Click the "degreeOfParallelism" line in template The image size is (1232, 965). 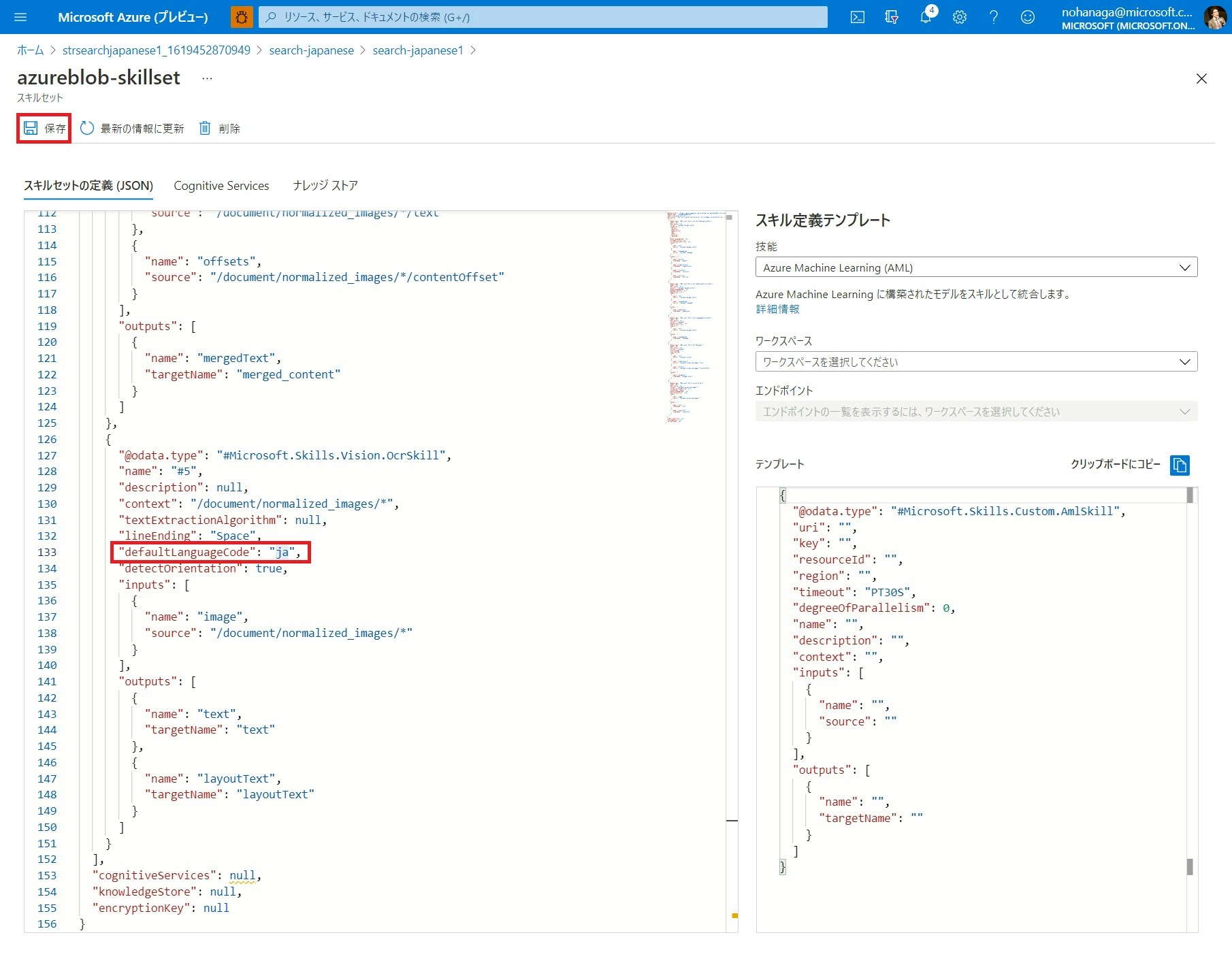tap(874, 608)
